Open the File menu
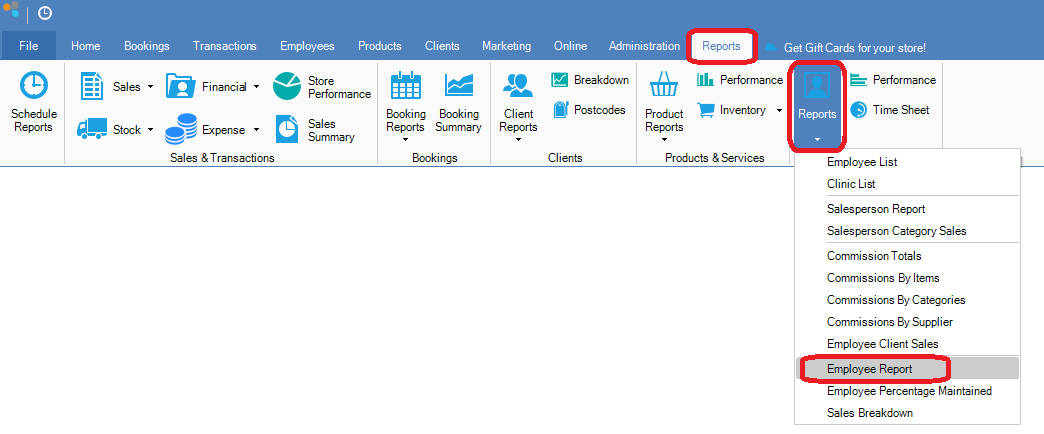 coord(28,46)
